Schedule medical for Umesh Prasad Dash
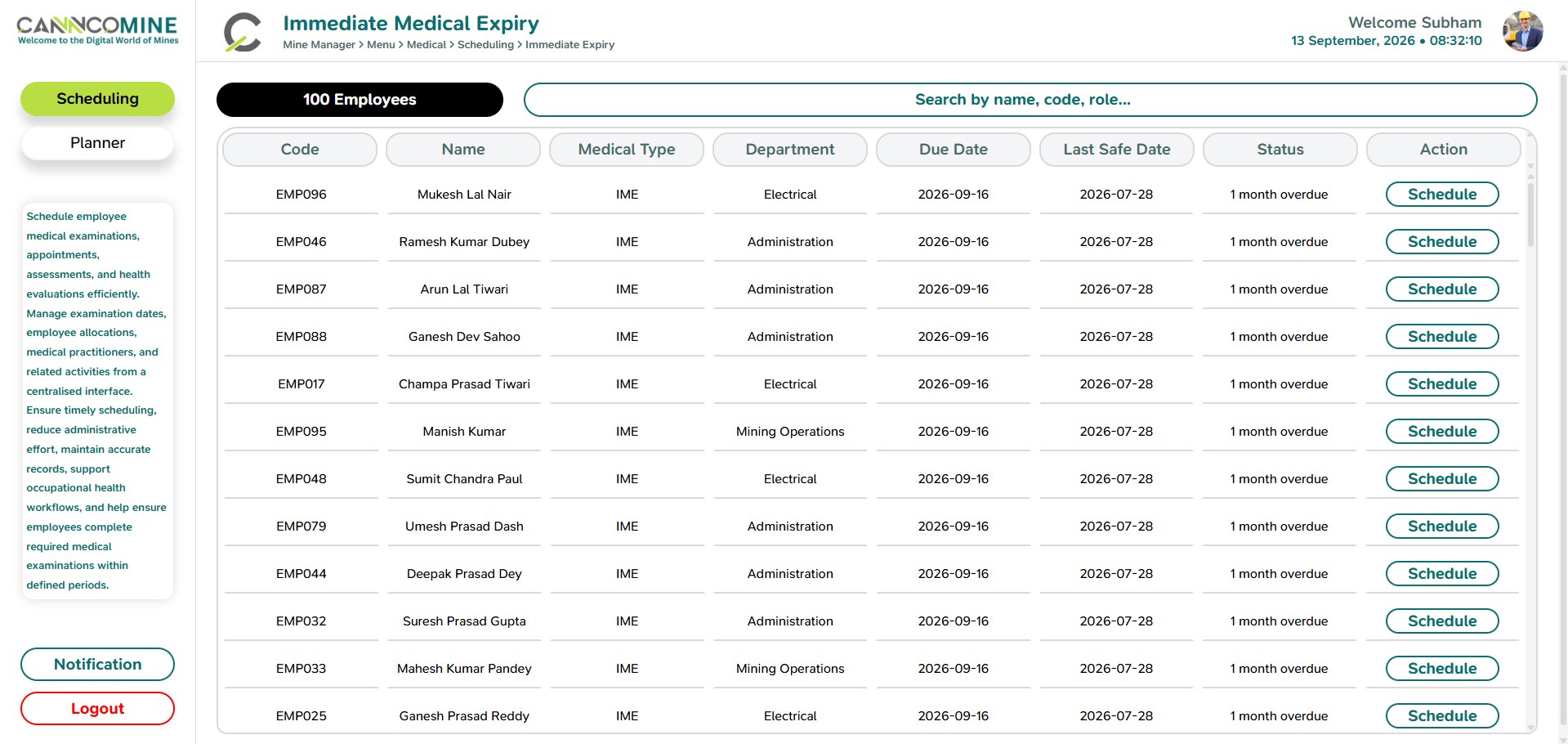 click(x=1442, y=527)
